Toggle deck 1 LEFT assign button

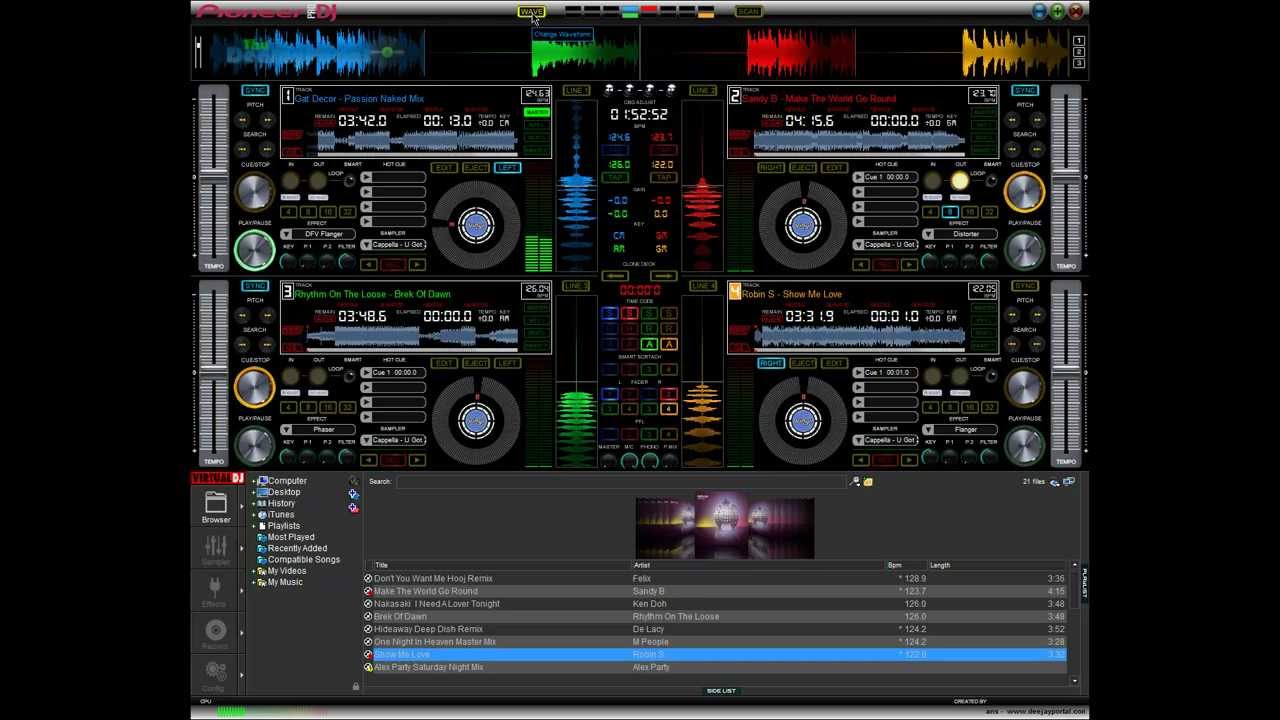(507, 168)
